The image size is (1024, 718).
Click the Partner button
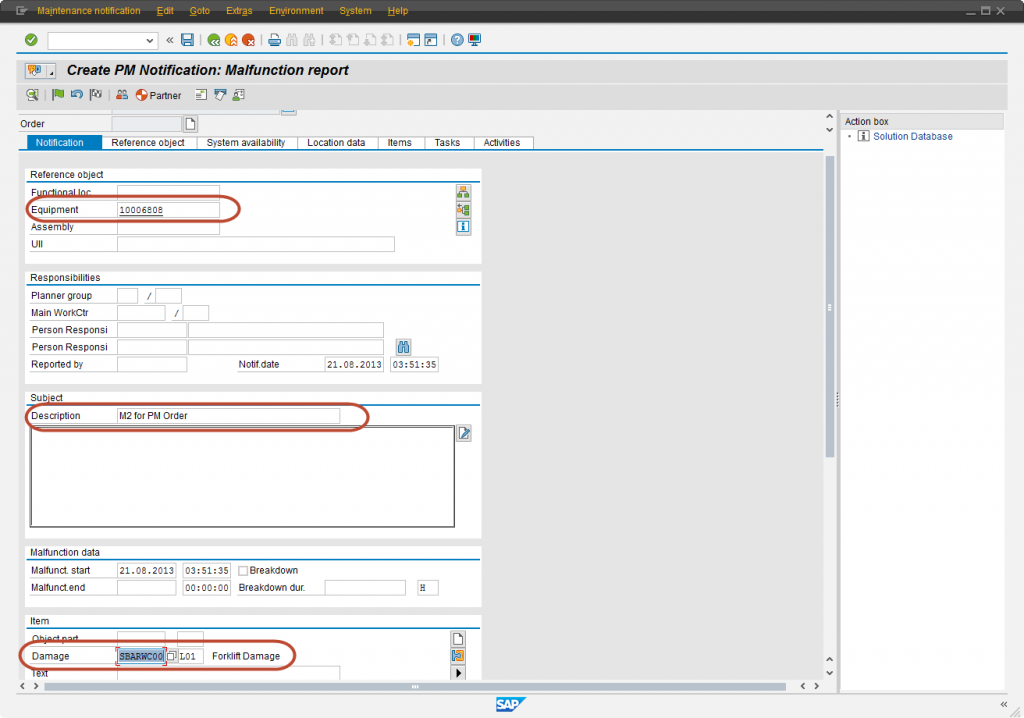coord(158,95)
